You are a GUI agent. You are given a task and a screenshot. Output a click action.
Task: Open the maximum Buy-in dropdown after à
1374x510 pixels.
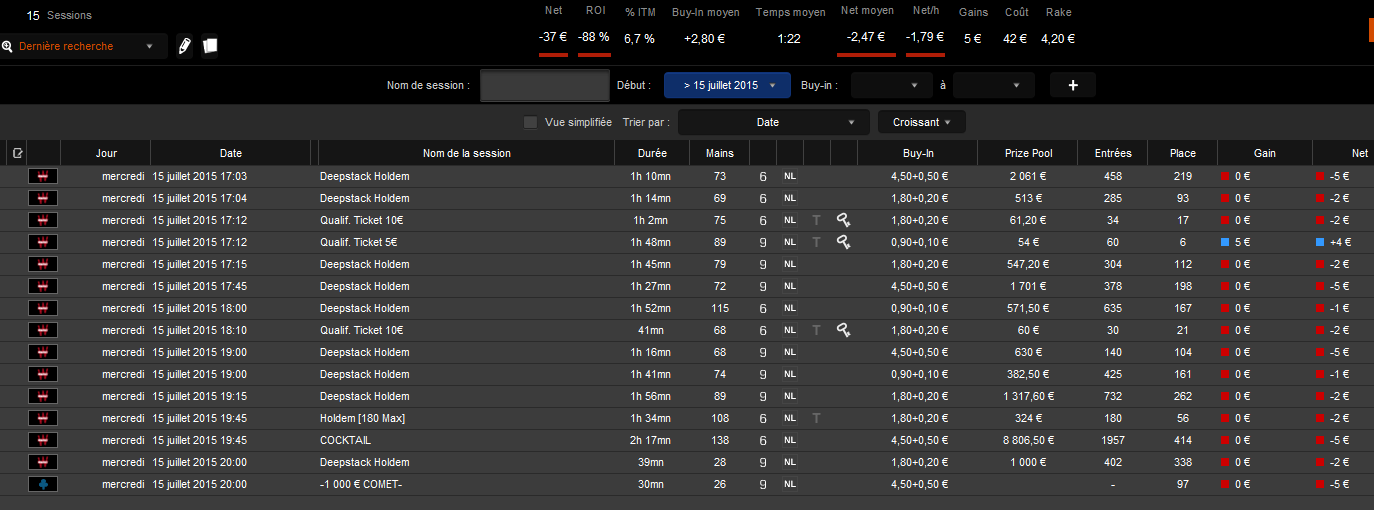pyautogui.click(x=994, y=85)
